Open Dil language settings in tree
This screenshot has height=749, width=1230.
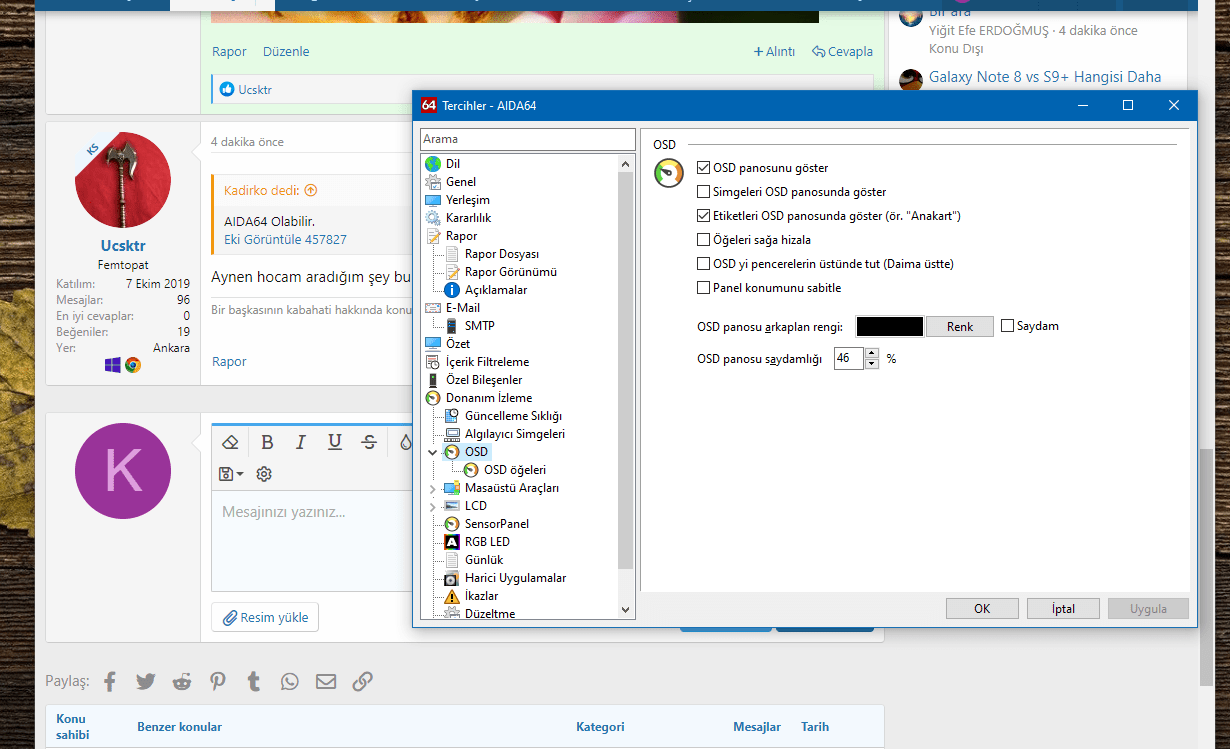pyautogui.click(x=453, y=163)
